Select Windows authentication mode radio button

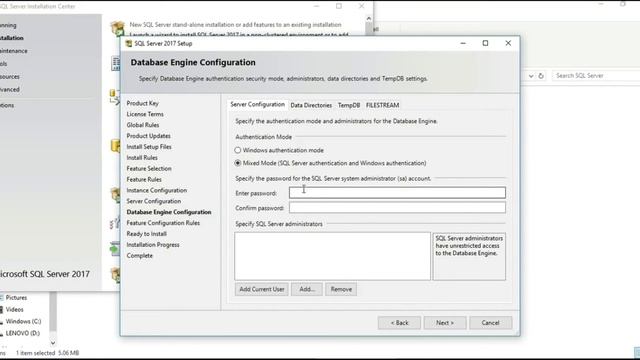pyautogui.click(x=238, y=150)
